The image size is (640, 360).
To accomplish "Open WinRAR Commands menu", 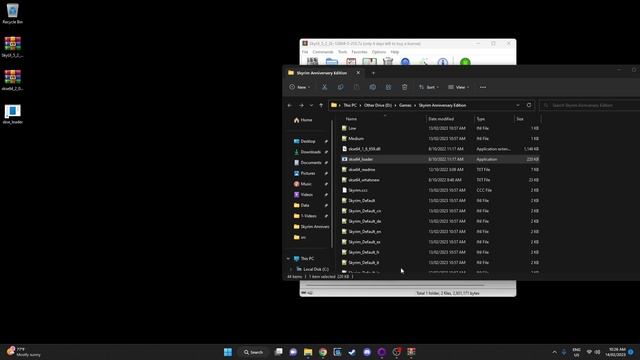I will point(323,52).
